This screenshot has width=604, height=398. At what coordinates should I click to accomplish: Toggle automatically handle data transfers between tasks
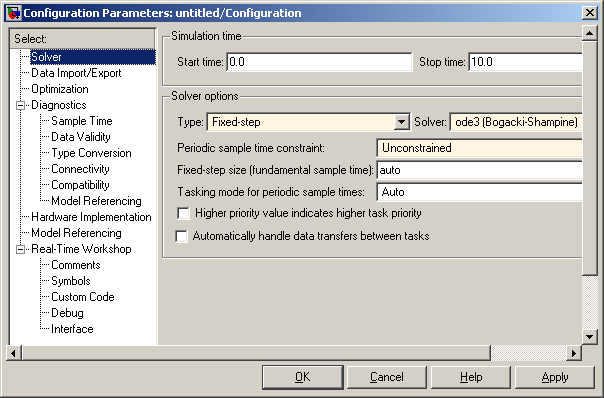(x=181, y=236)
